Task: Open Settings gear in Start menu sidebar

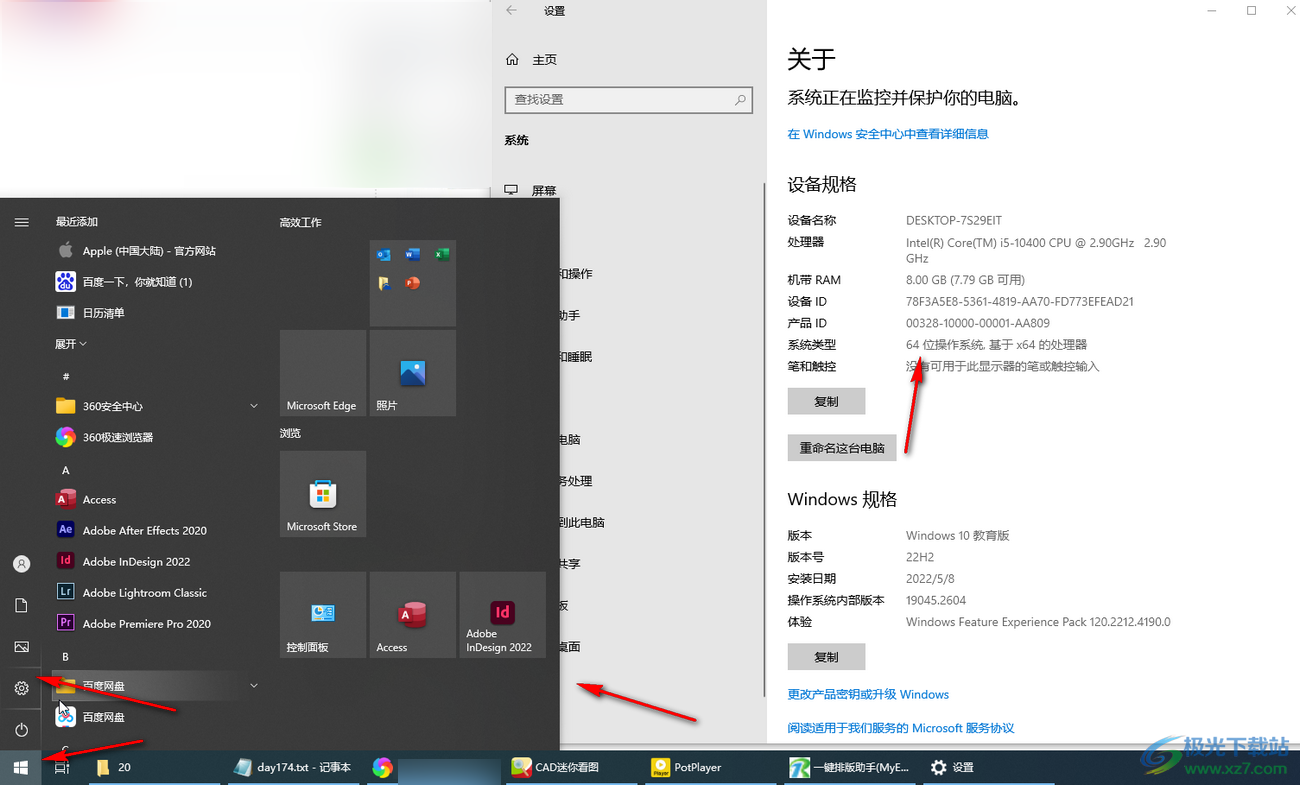Action: (21, 688)
